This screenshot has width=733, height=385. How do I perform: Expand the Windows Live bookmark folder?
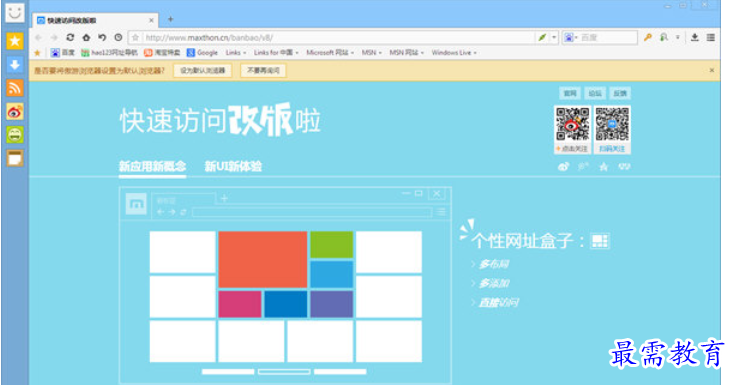tap(454, 53)
